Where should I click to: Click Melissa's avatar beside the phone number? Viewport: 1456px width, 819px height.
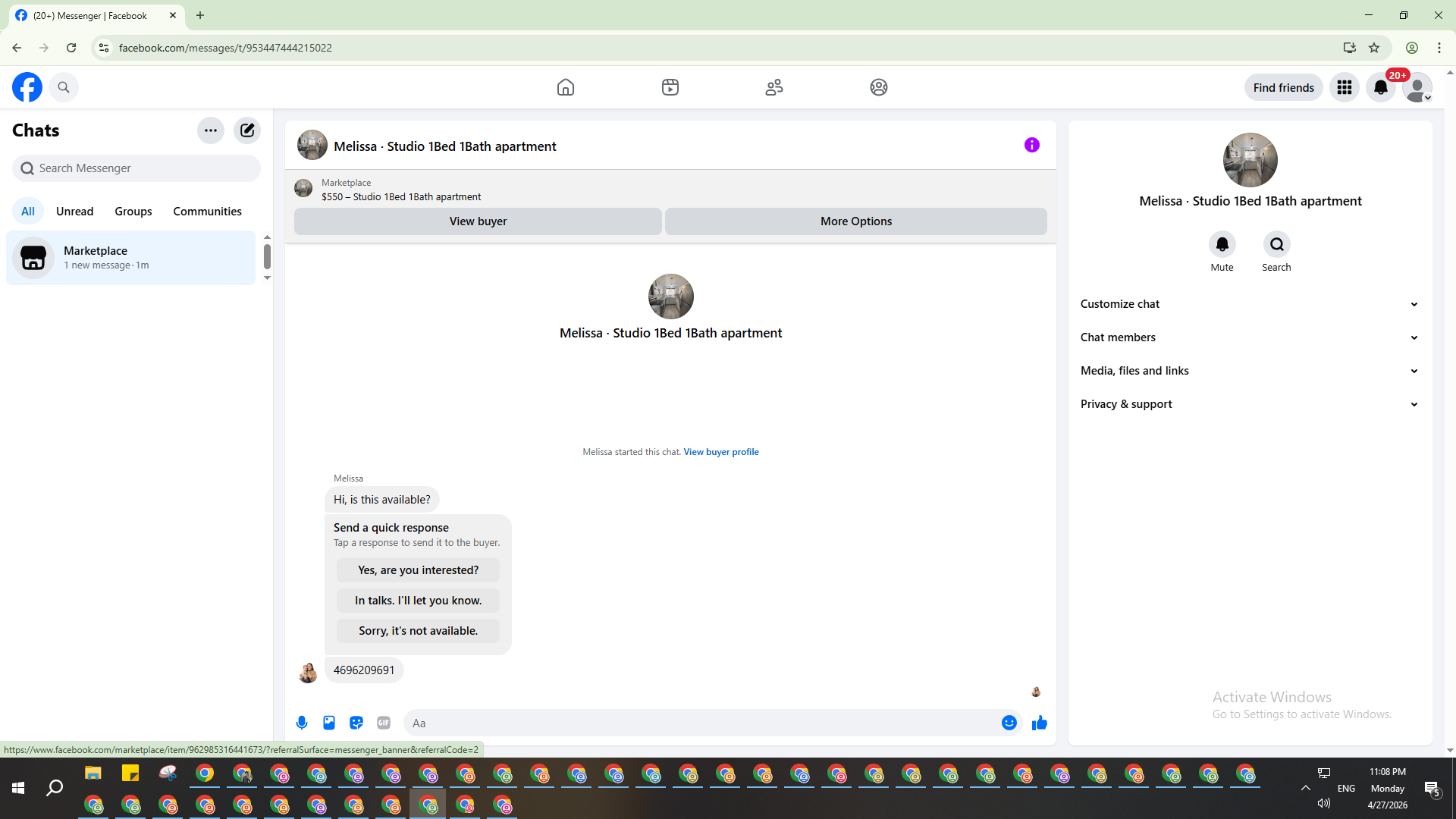308,673
